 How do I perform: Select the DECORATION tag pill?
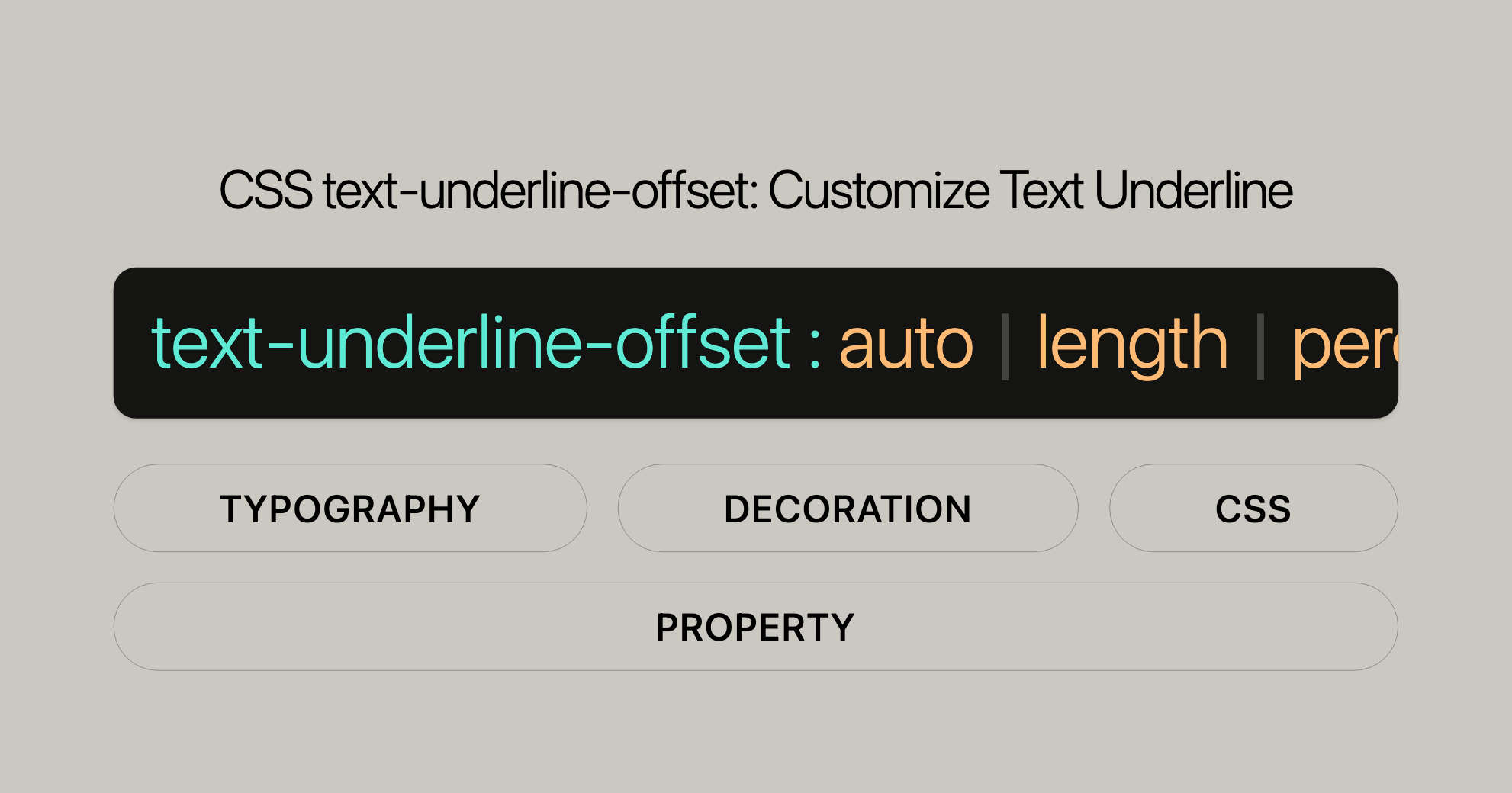[x=848, y=509]
